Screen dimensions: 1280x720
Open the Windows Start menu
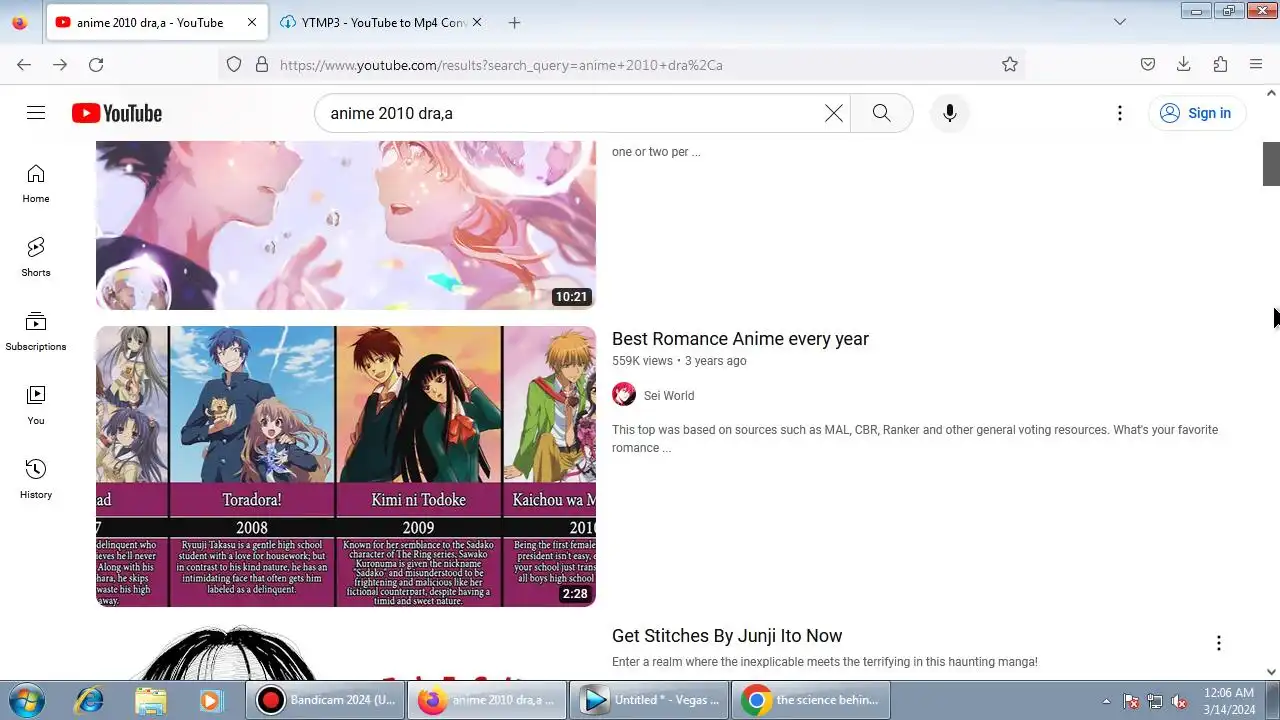pyautogui.click(x=27, y=700)
